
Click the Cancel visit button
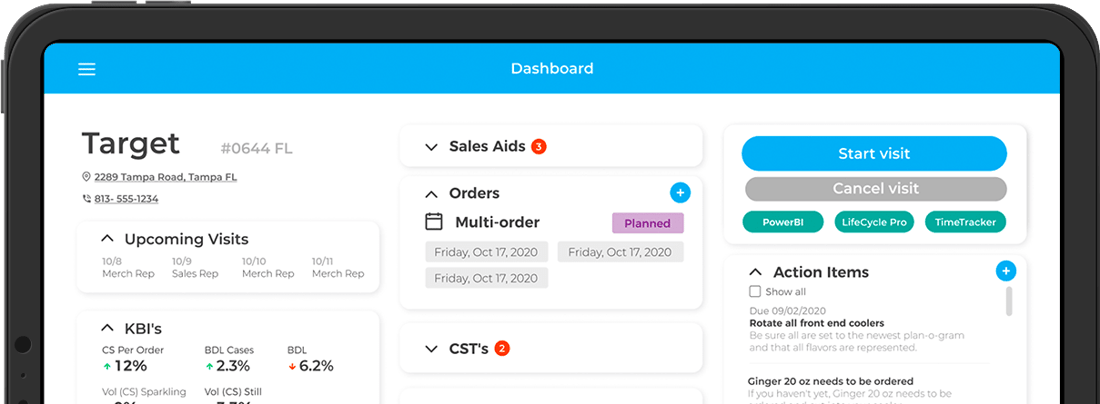[x=876, y=189]
